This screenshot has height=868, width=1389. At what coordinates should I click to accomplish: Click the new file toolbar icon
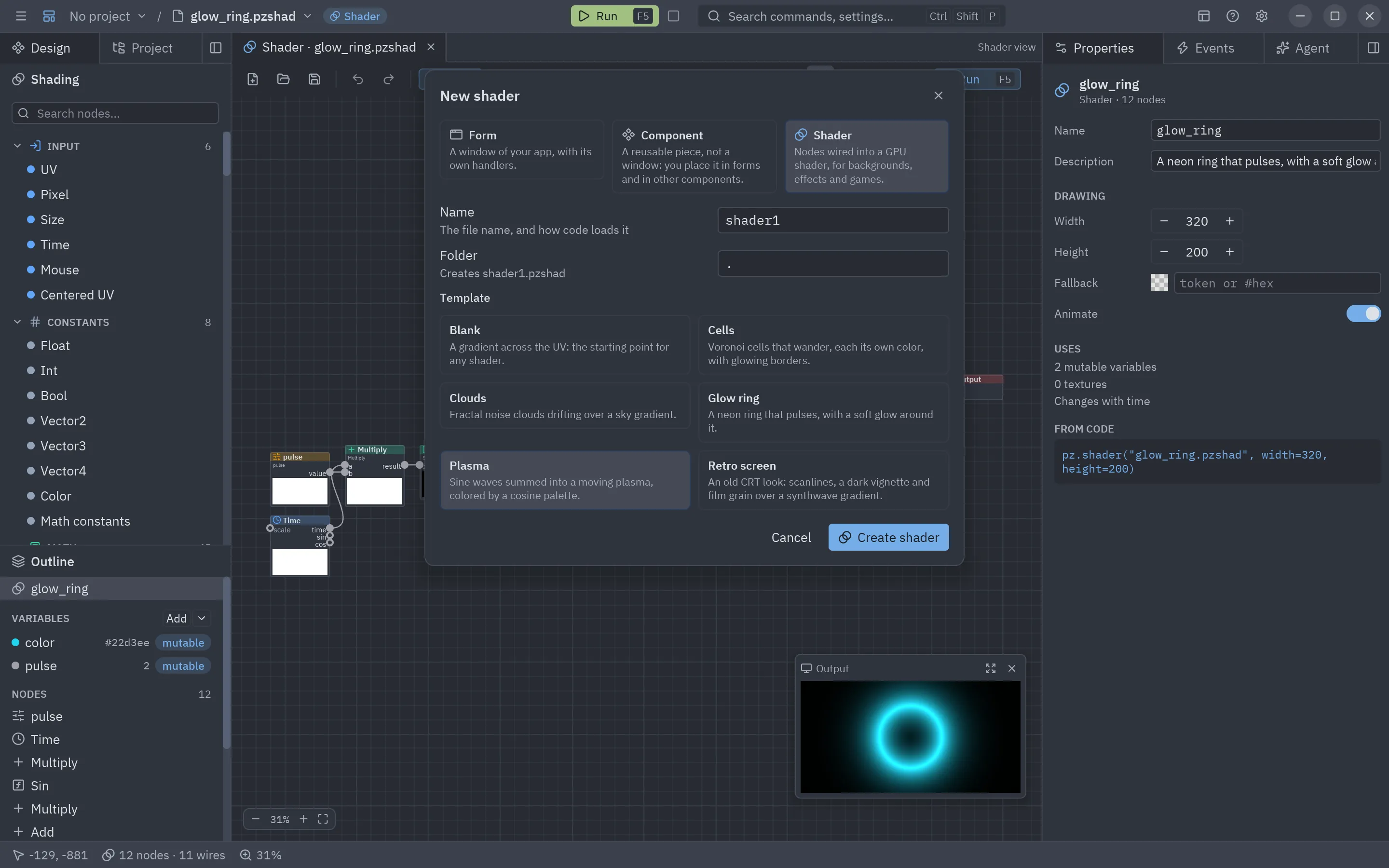click(253, 79)
